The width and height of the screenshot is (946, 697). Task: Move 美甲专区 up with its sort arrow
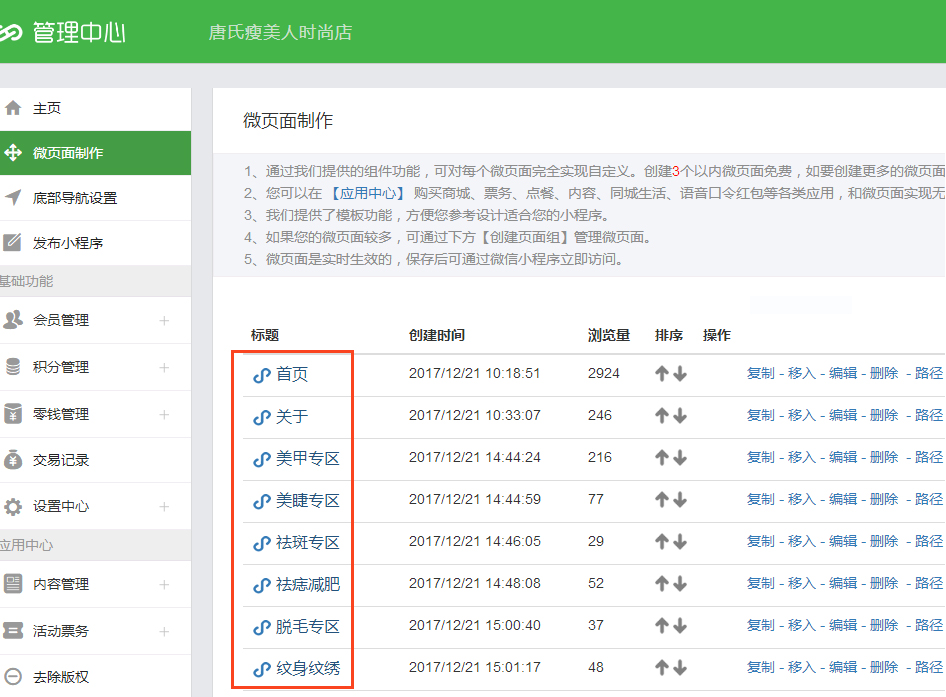click(x=661, y=458)
